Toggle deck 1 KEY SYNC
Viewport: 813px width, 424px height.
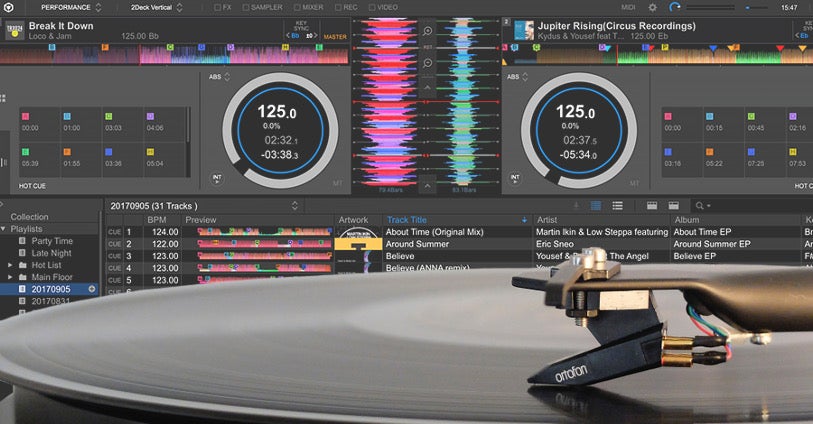point(301,26)
